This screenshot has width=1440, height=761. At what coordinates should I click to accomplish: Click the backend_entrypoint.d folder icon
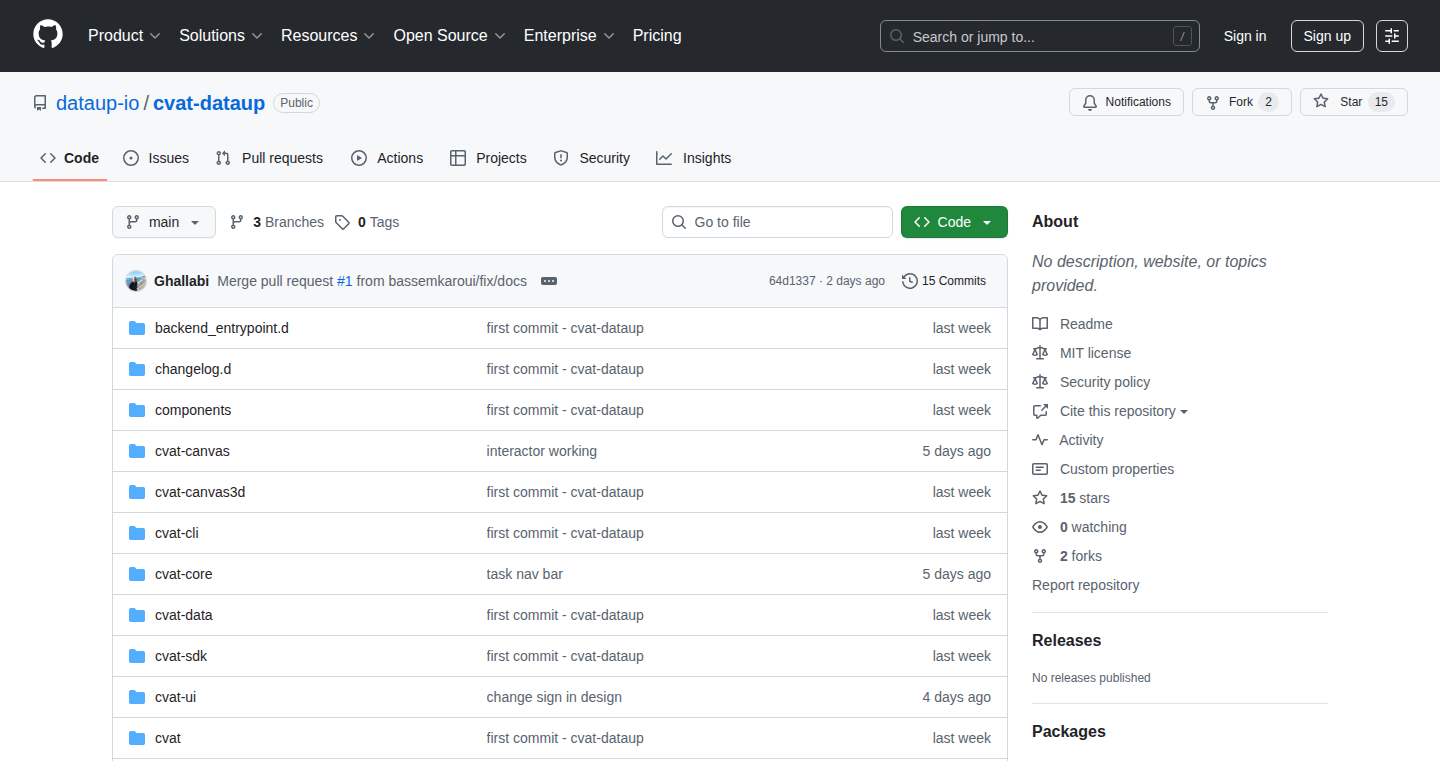(x=137, y=328)
